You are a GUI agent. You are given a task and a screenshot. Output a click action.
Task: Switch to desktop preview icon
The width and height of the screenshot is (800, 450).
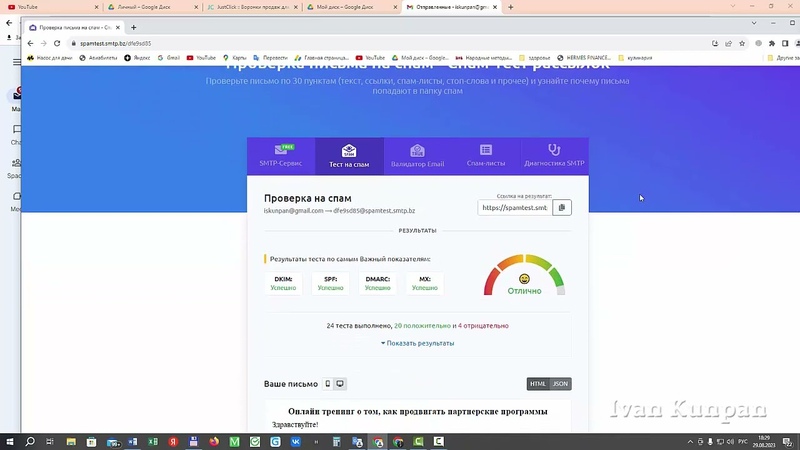tap(340, 384)
